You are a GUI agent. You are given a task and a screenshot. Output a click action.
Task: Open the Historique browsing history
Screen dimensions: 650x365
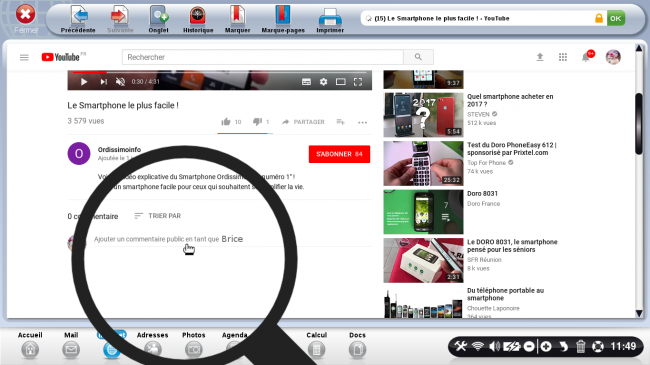coord(198,19)
